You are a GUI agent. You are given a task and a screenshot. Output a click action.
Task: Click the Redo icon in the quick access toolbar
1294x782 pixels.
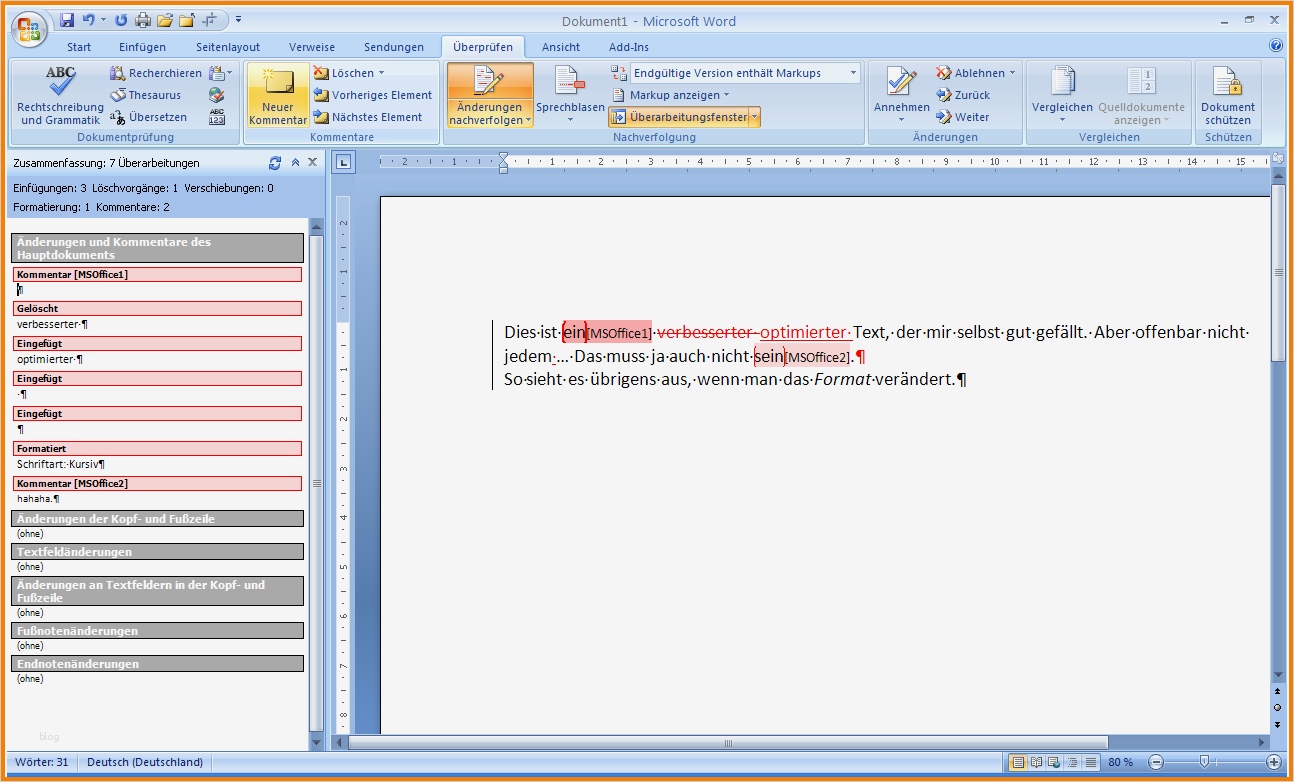pyautogui.click(x=121, y=20)
